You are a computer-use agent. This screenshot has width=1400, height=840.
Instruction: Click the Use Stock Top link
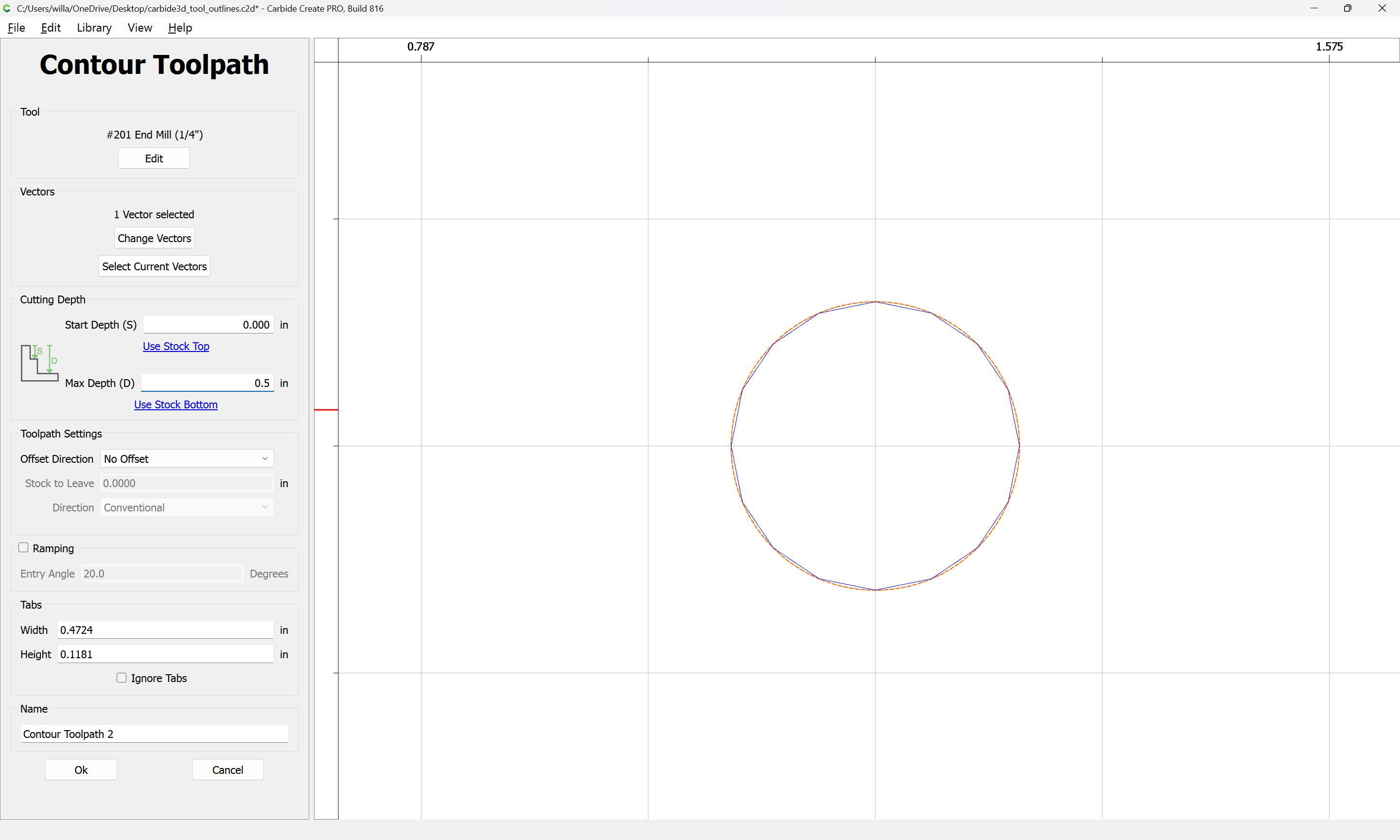coord(176,346)
